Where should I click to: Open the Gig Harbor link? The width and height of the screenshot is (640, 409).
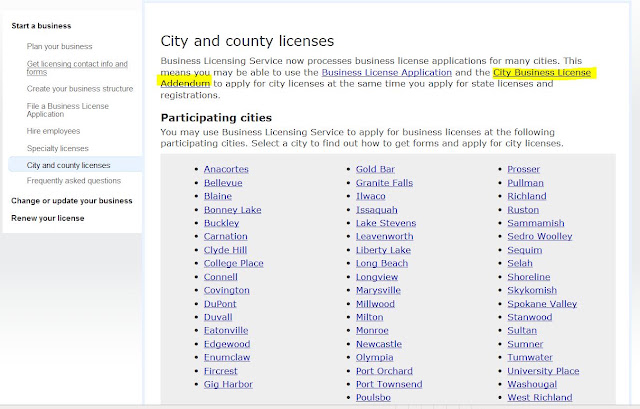pyautogui.click(x=229, y=385)
